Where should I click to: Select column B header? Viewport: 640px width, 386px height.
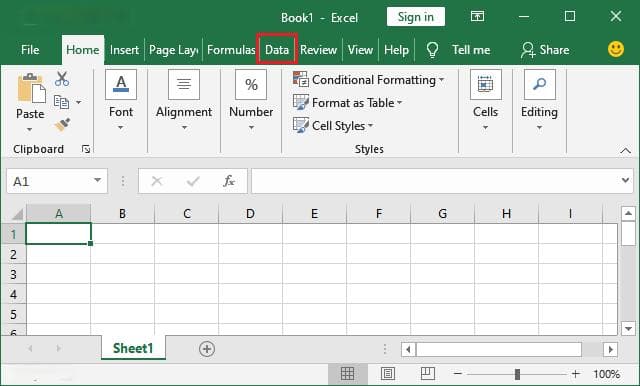tap(122, 214)
